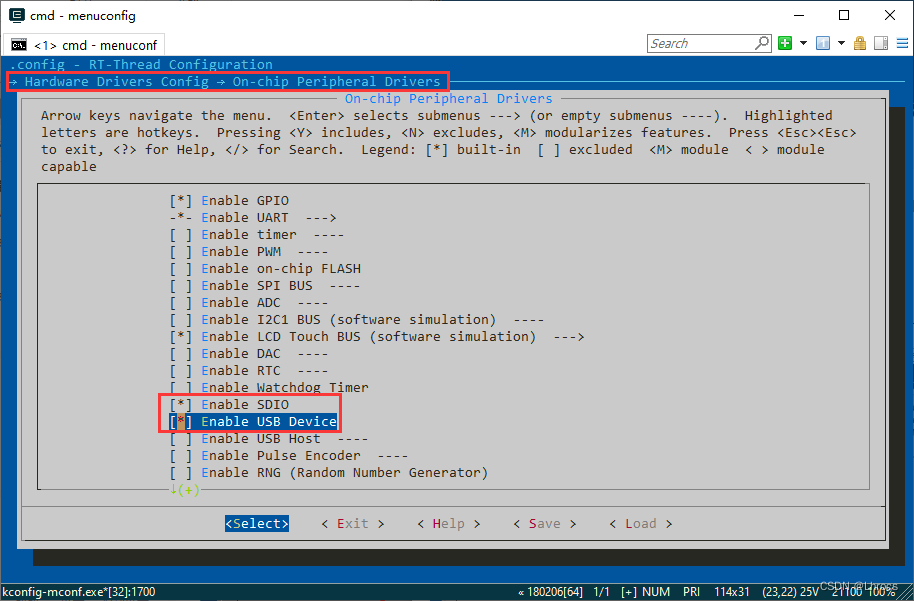Toggle Enable ADC option
The height and width of the screenshot is (601, 914).
pos(249,303)
